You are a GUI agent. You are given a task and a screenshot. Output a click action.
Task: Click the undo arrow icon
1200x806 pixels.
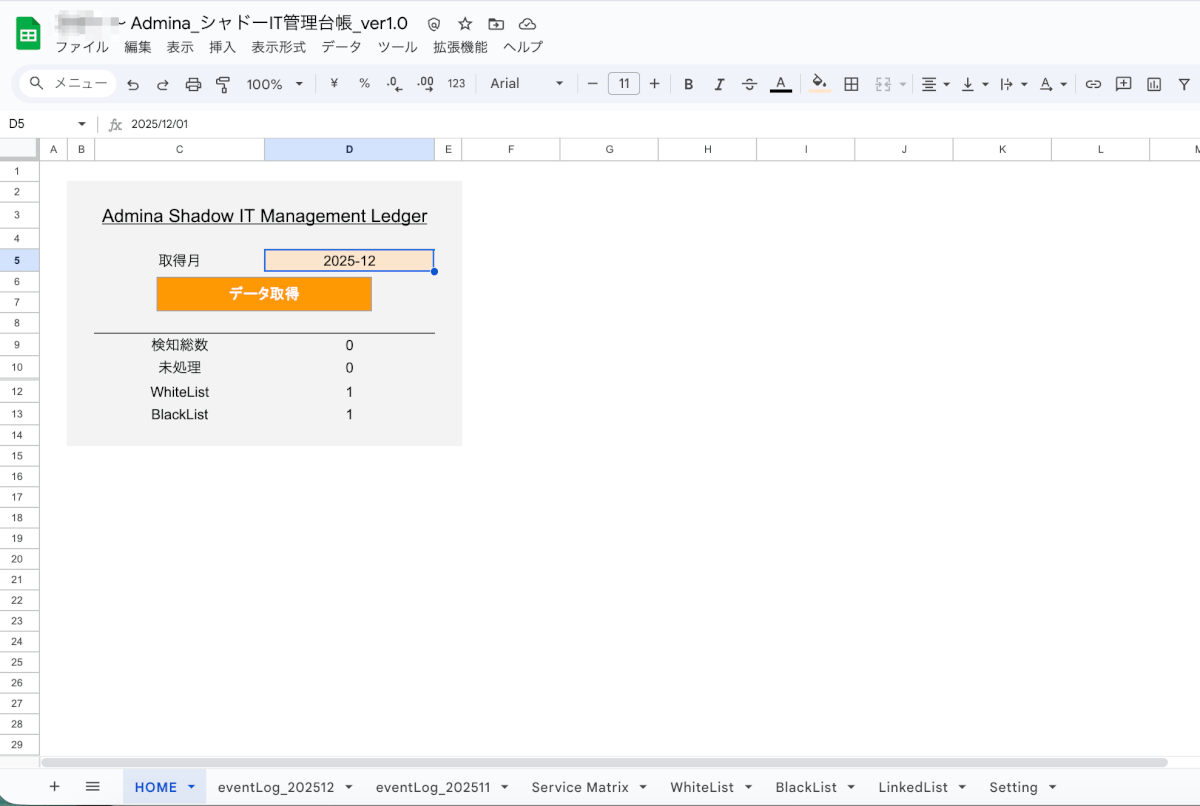tap(133, 84)
